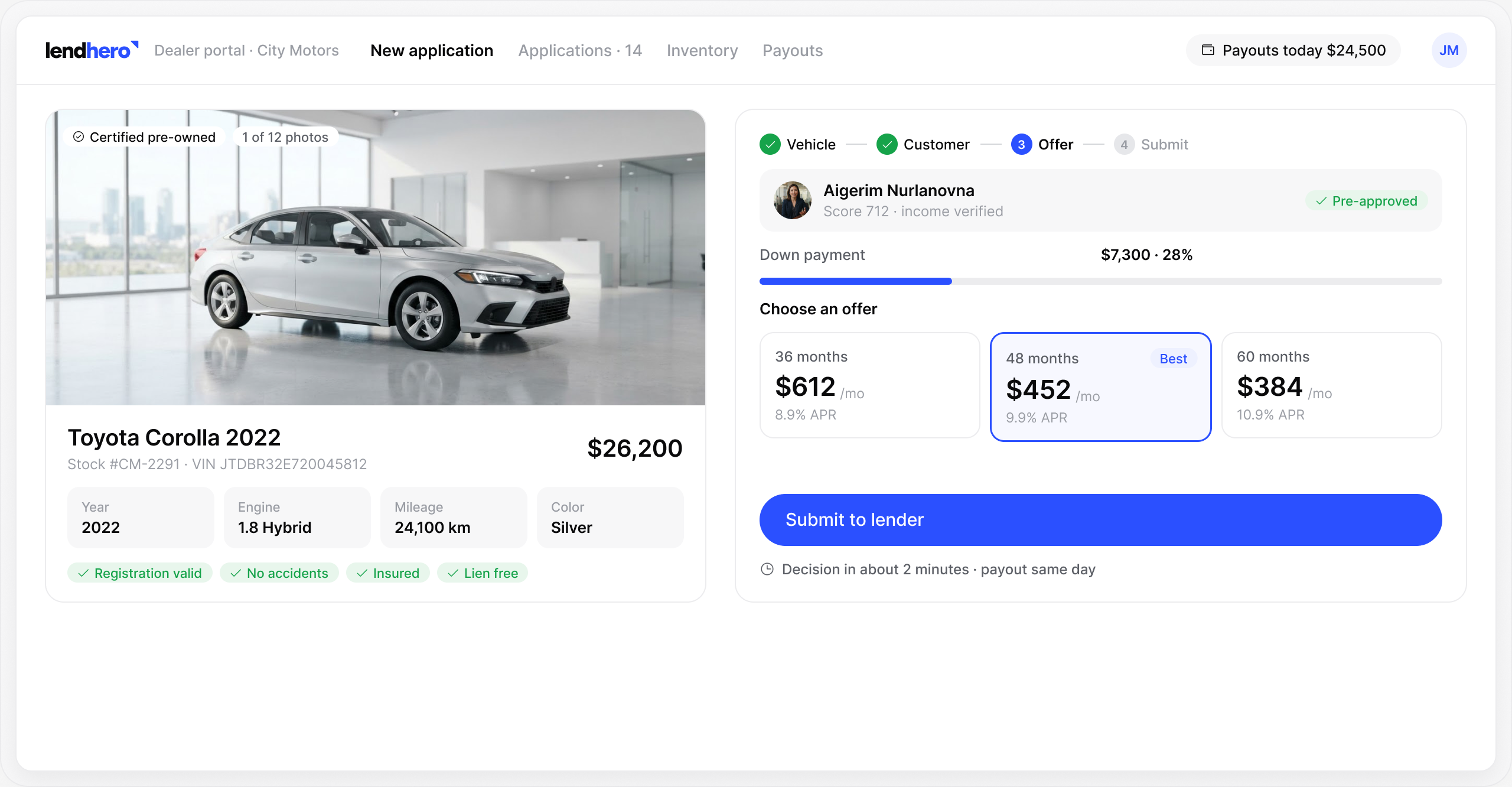Screen dimensions: 1512x787
Task: Click the wallet icon beside Payouts today
Action: click(x=1208, y=50)
